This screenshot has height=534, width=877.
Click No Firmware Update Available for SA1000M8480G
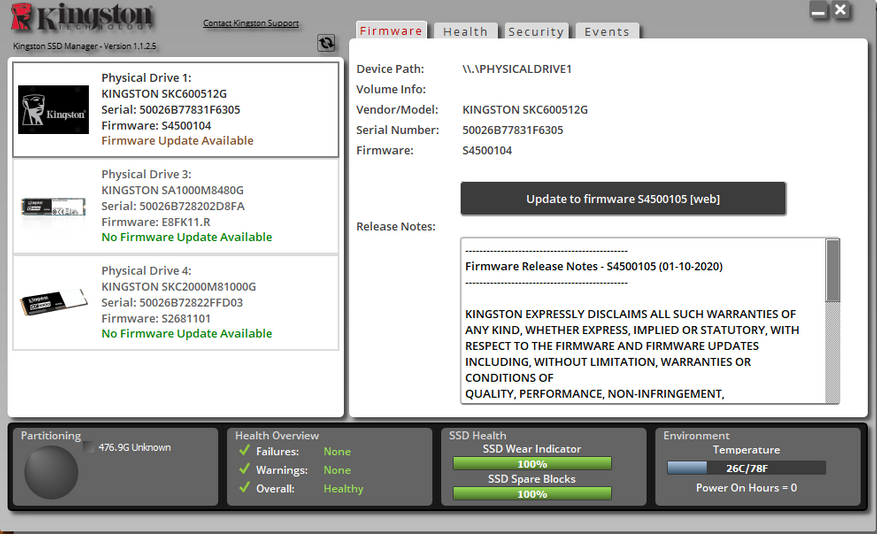point(186,237)
